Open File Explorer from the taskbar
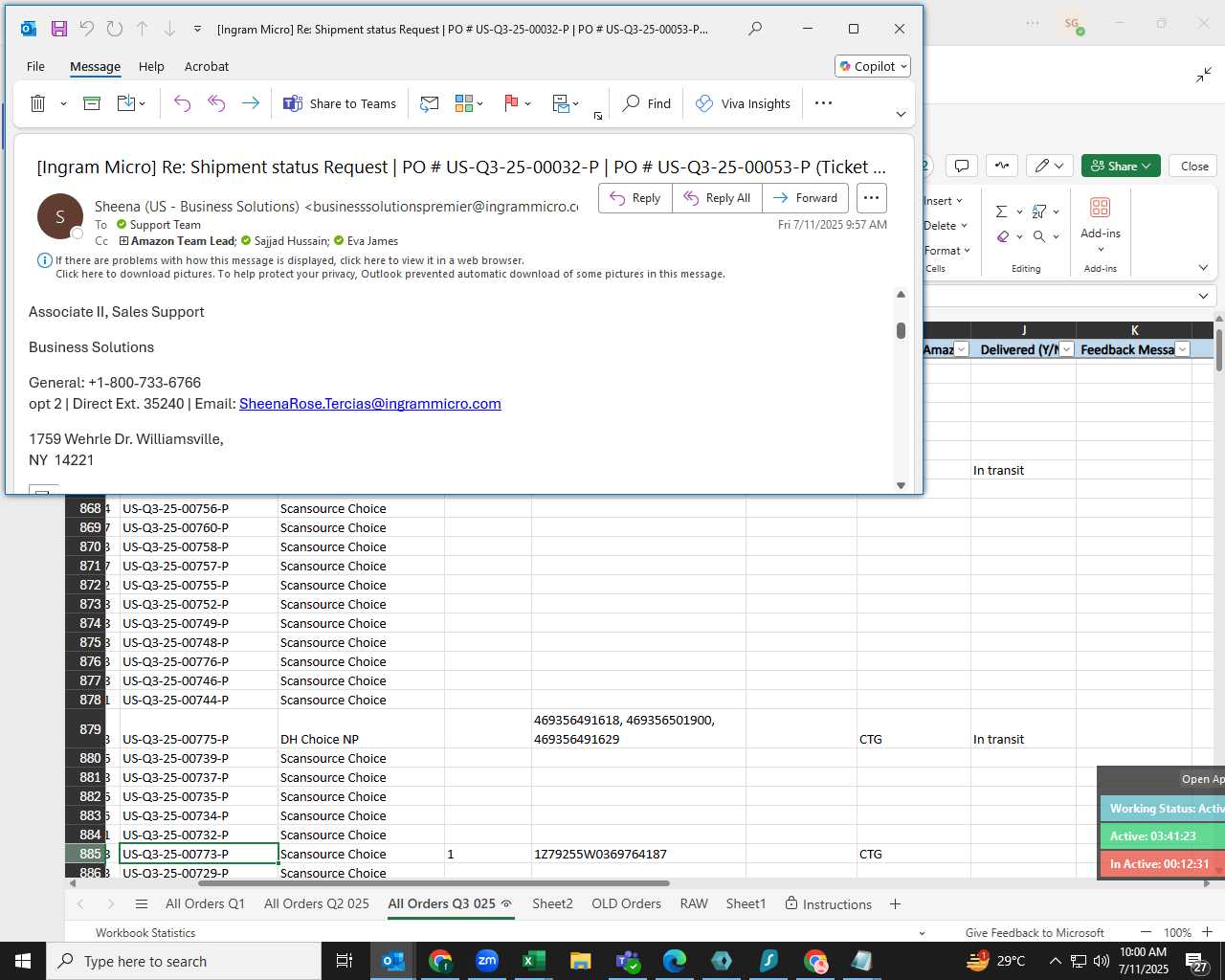This screenshot has width=1225, height=980. coord(581,961)
